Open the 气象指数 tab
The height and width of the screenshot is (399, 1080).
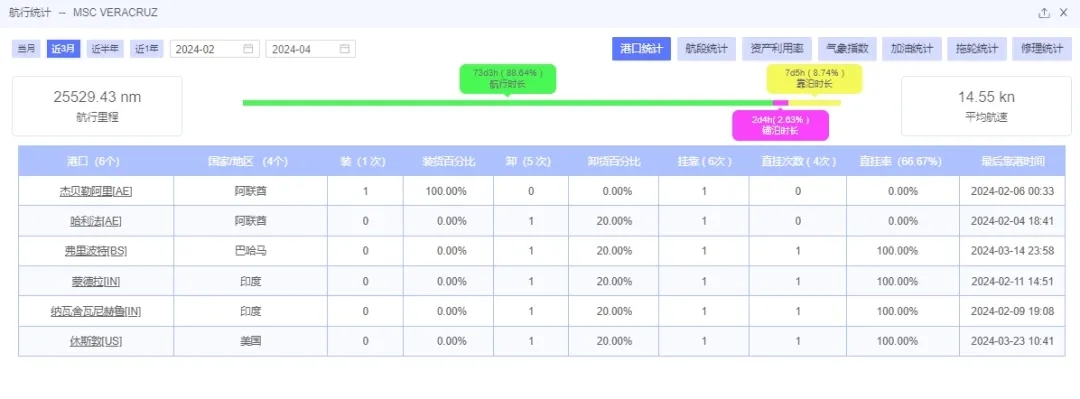point(847,49)
